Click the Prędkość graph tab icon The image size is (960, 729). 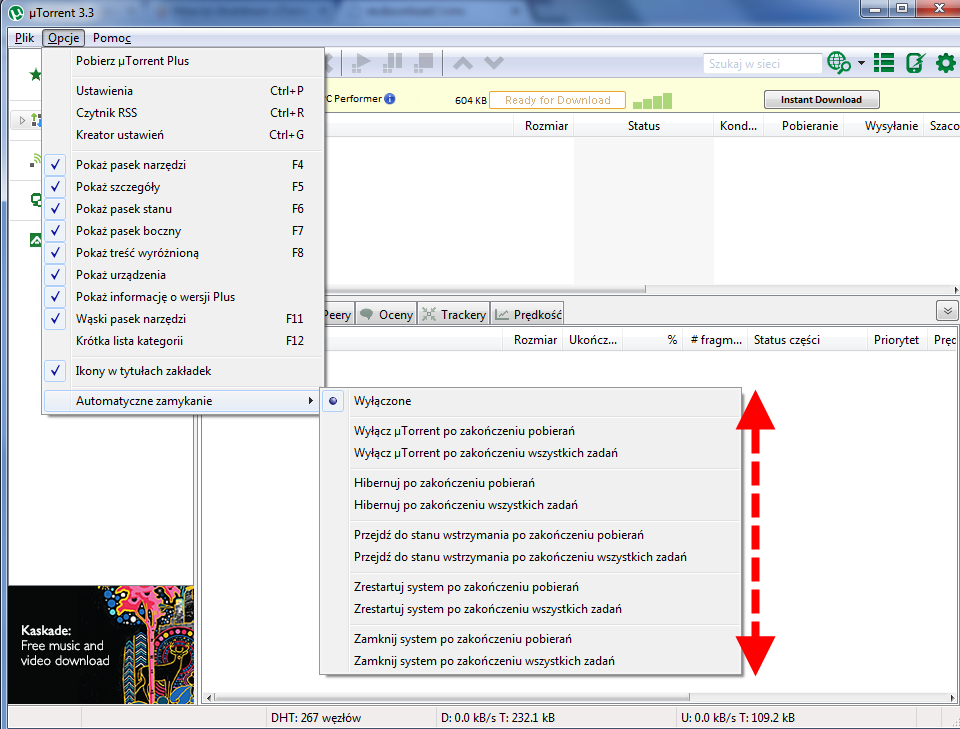[502, 315]
